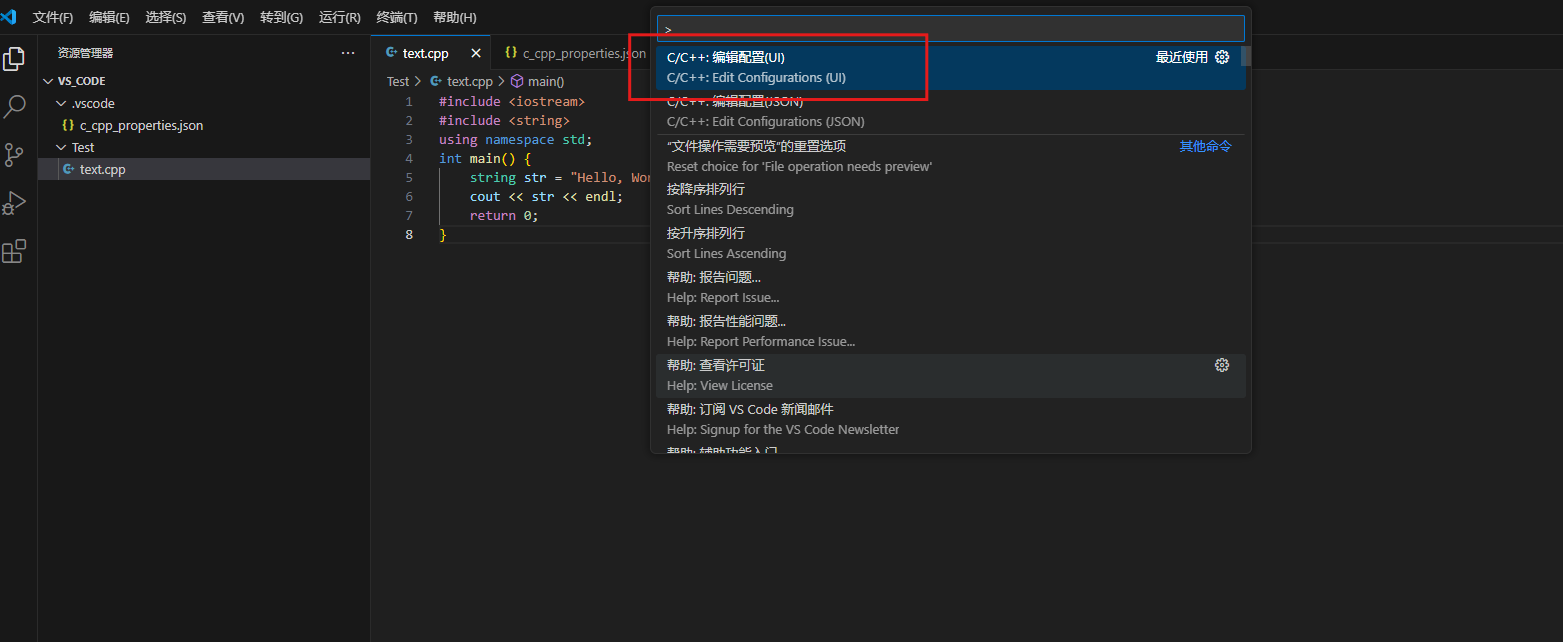Click line number 4 in the gutter

point(409,159)
